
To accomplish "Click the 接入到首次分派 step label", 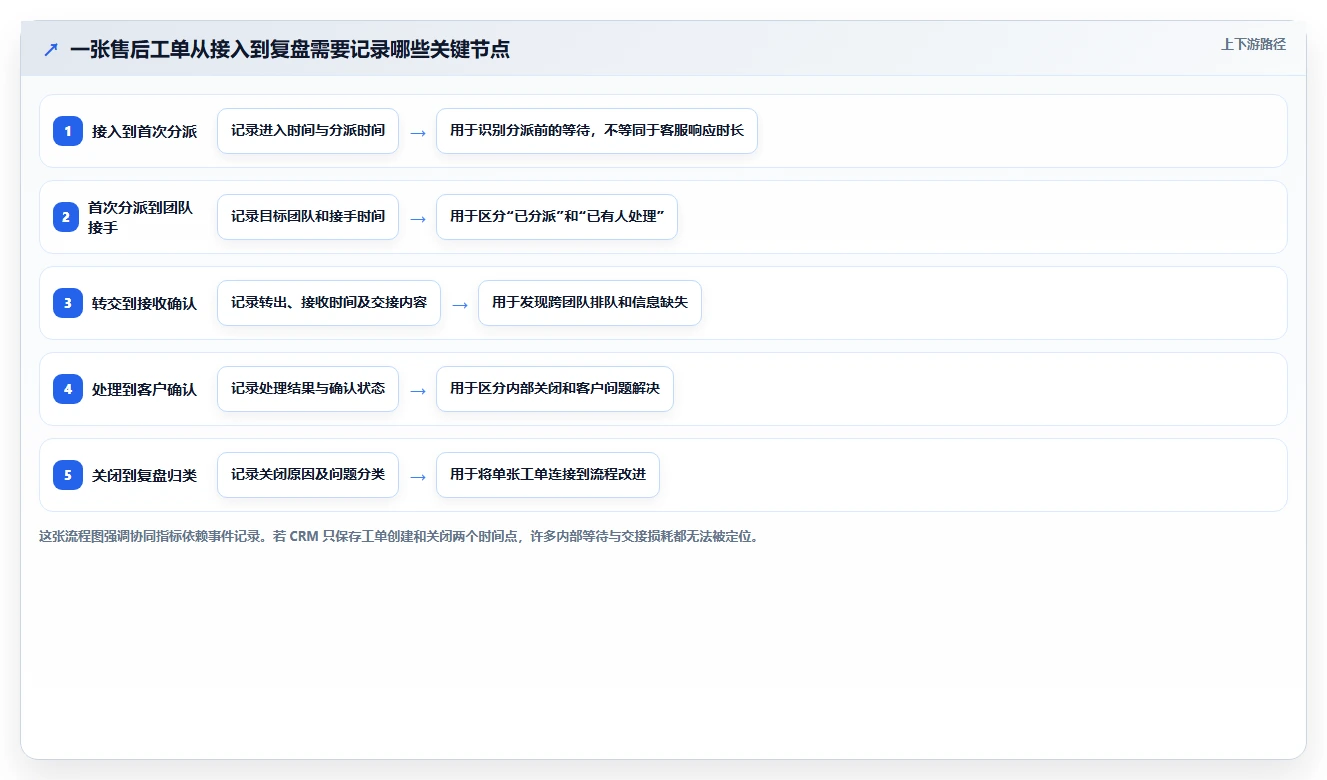I will click(144, 131).
